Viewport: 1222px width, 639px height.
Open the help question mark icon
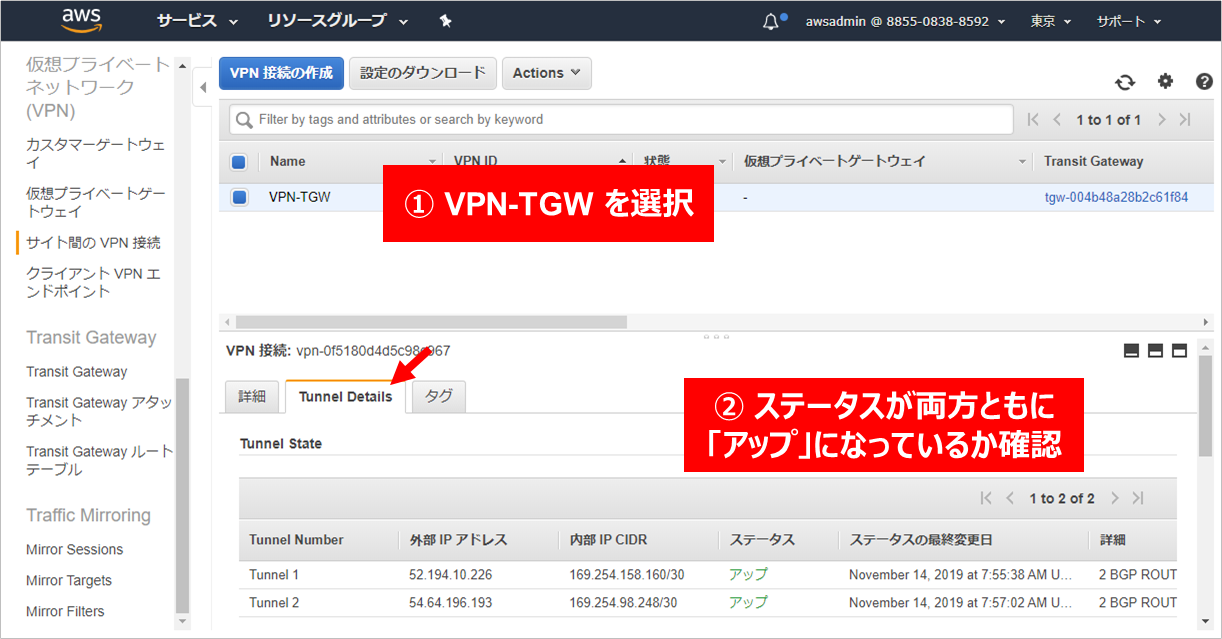tap(1204, 82)
